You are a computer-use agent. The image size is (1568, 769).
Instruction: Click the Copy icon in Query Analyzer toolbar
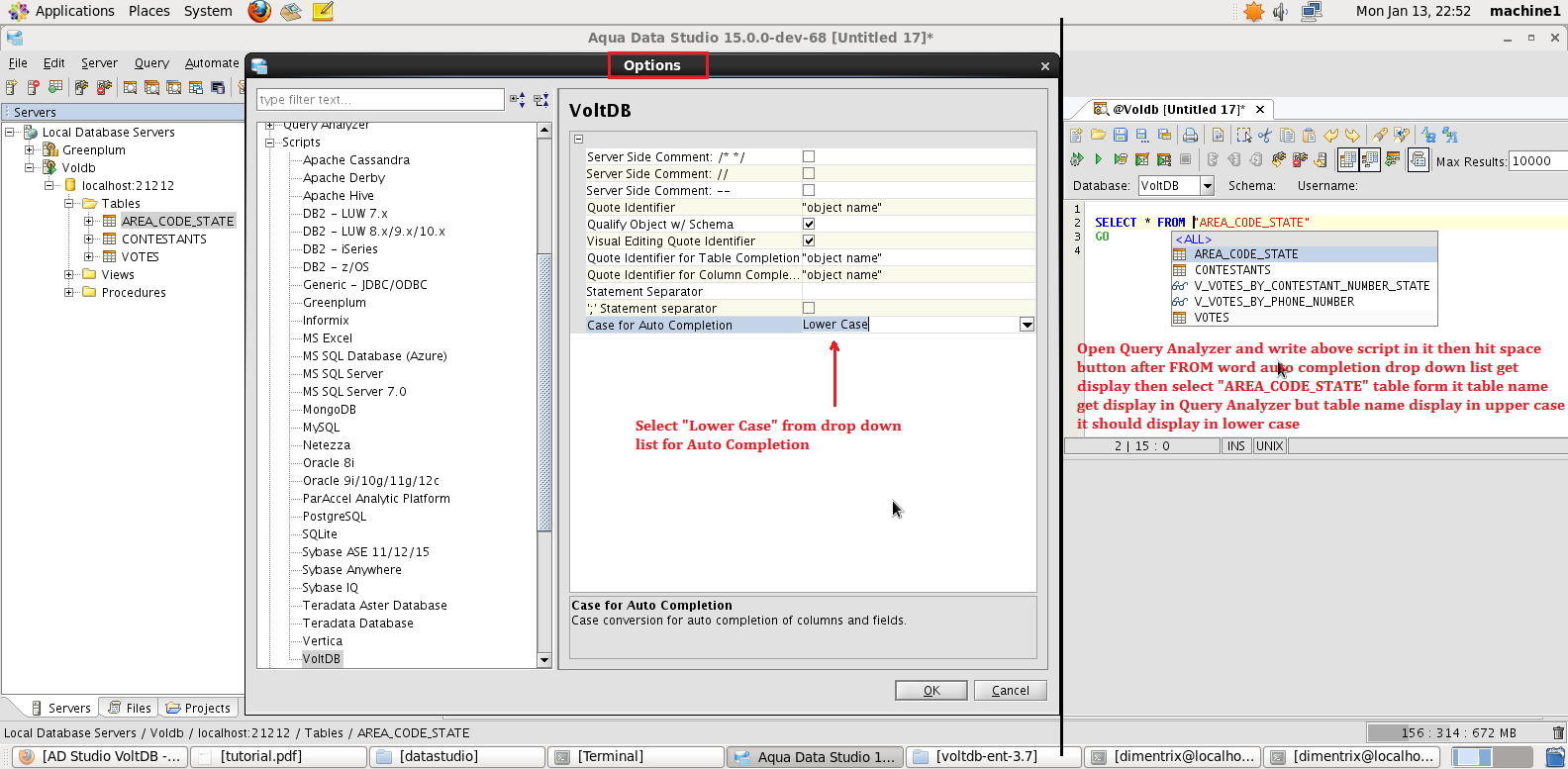pyautogui.click(x=1287, y=136)
